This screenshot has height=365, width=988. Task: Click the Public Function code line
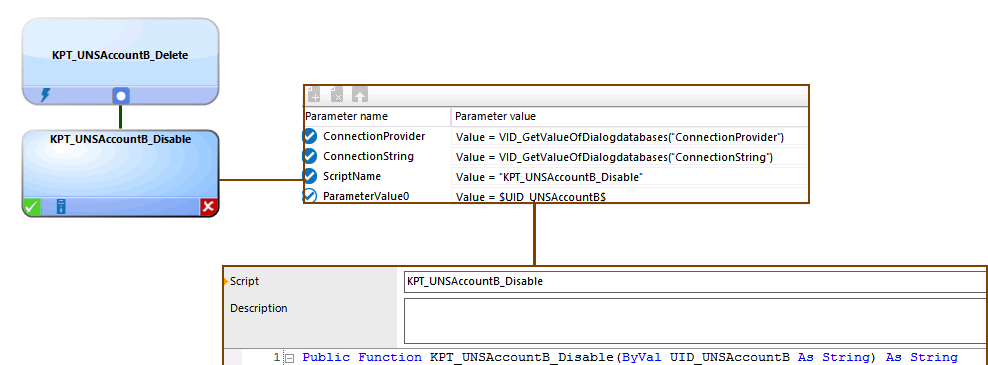pyautogui.click(x=630, y=357)
